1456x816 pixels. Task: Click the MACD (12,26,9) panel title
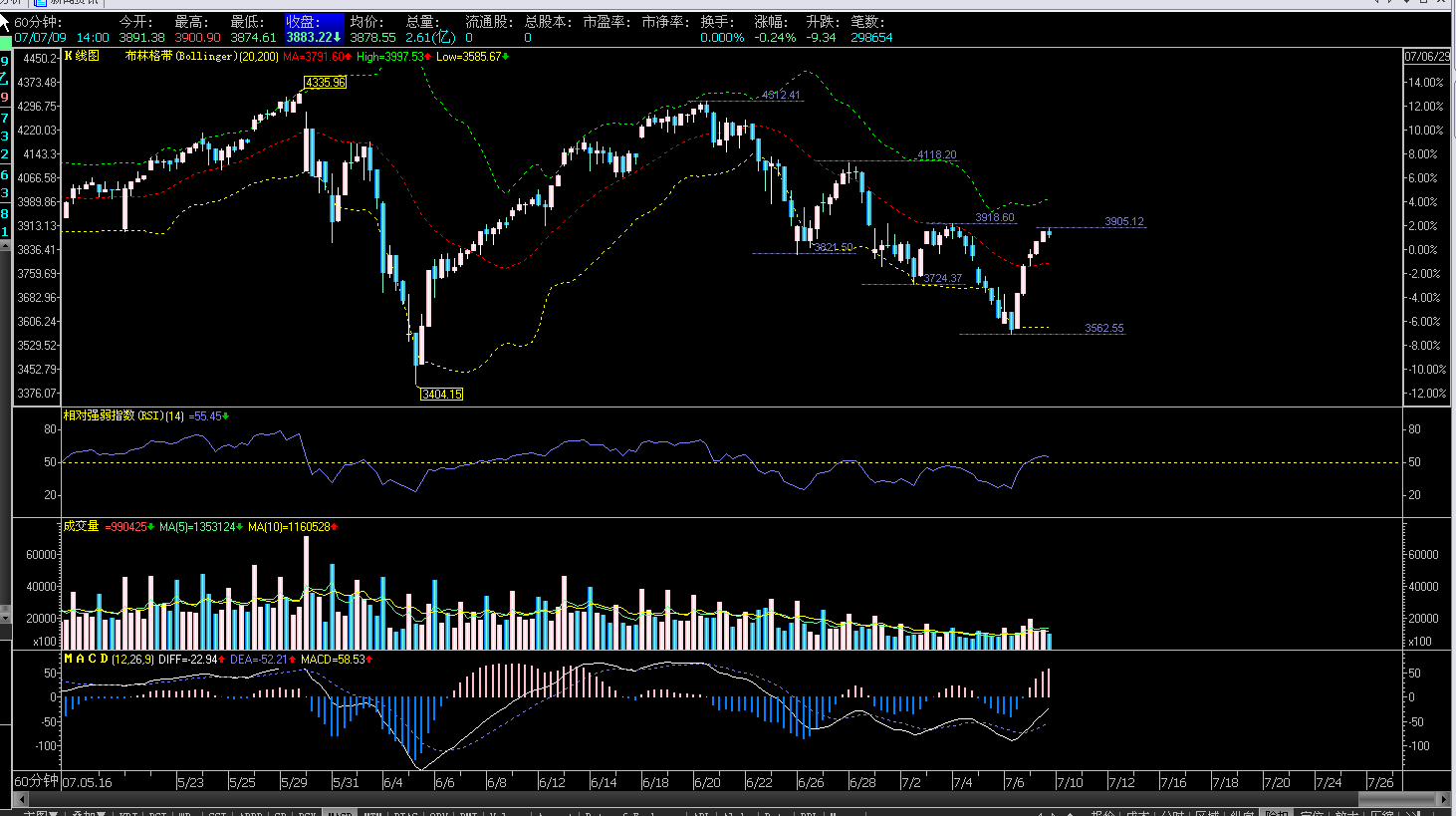pos(109,660)
